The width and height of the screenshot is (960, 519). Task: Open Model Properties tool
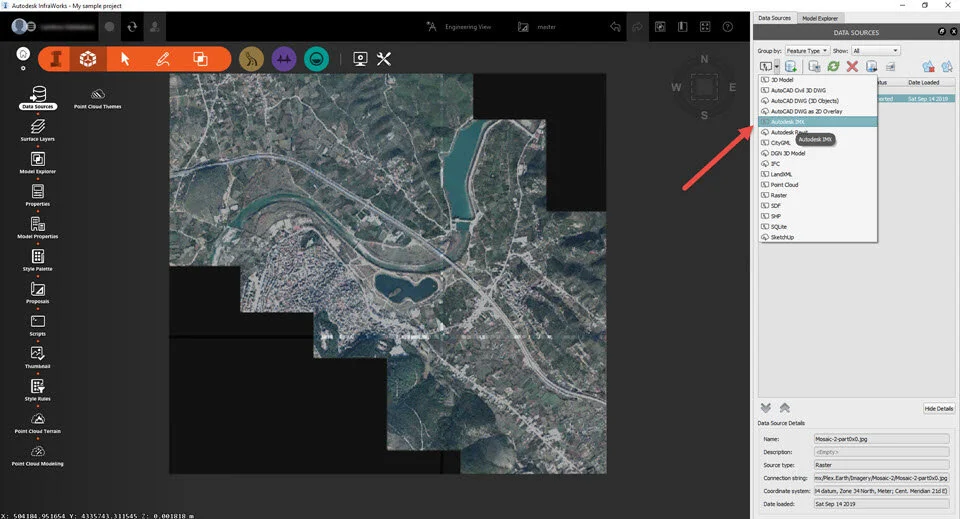[x=37, y=227]
